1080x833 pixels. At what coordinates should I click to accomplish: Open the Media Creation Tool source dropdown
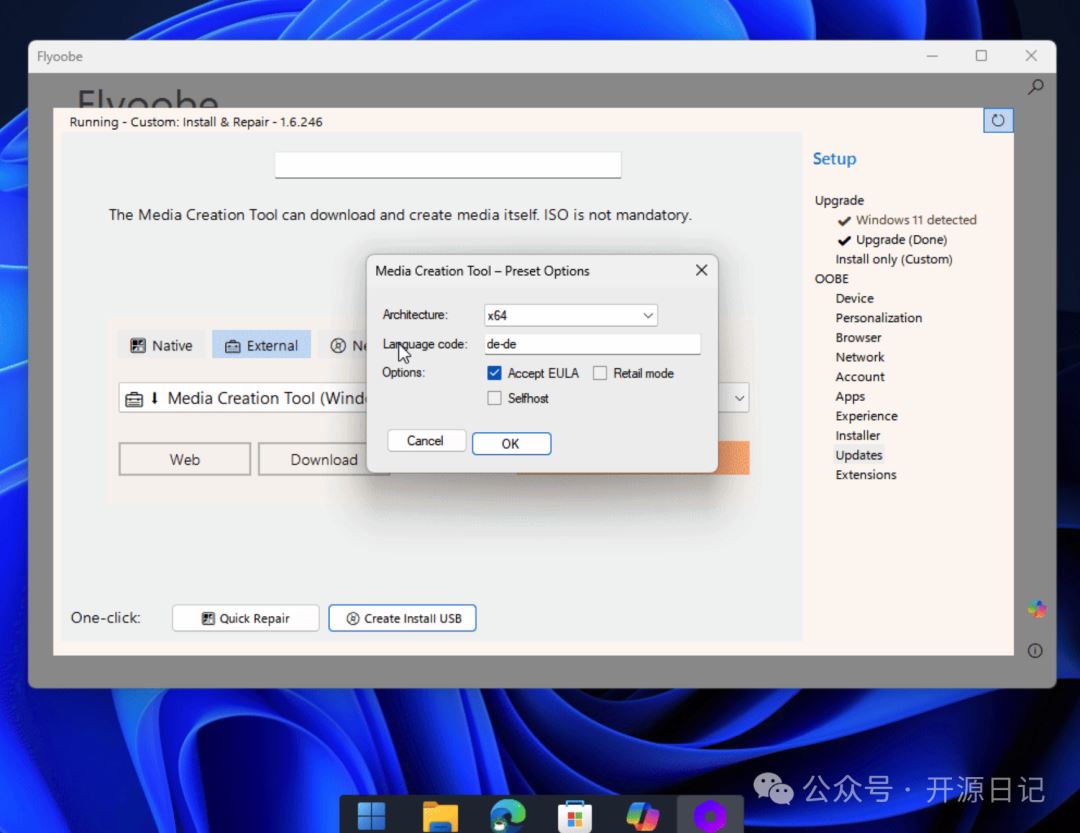coord(739,398)
